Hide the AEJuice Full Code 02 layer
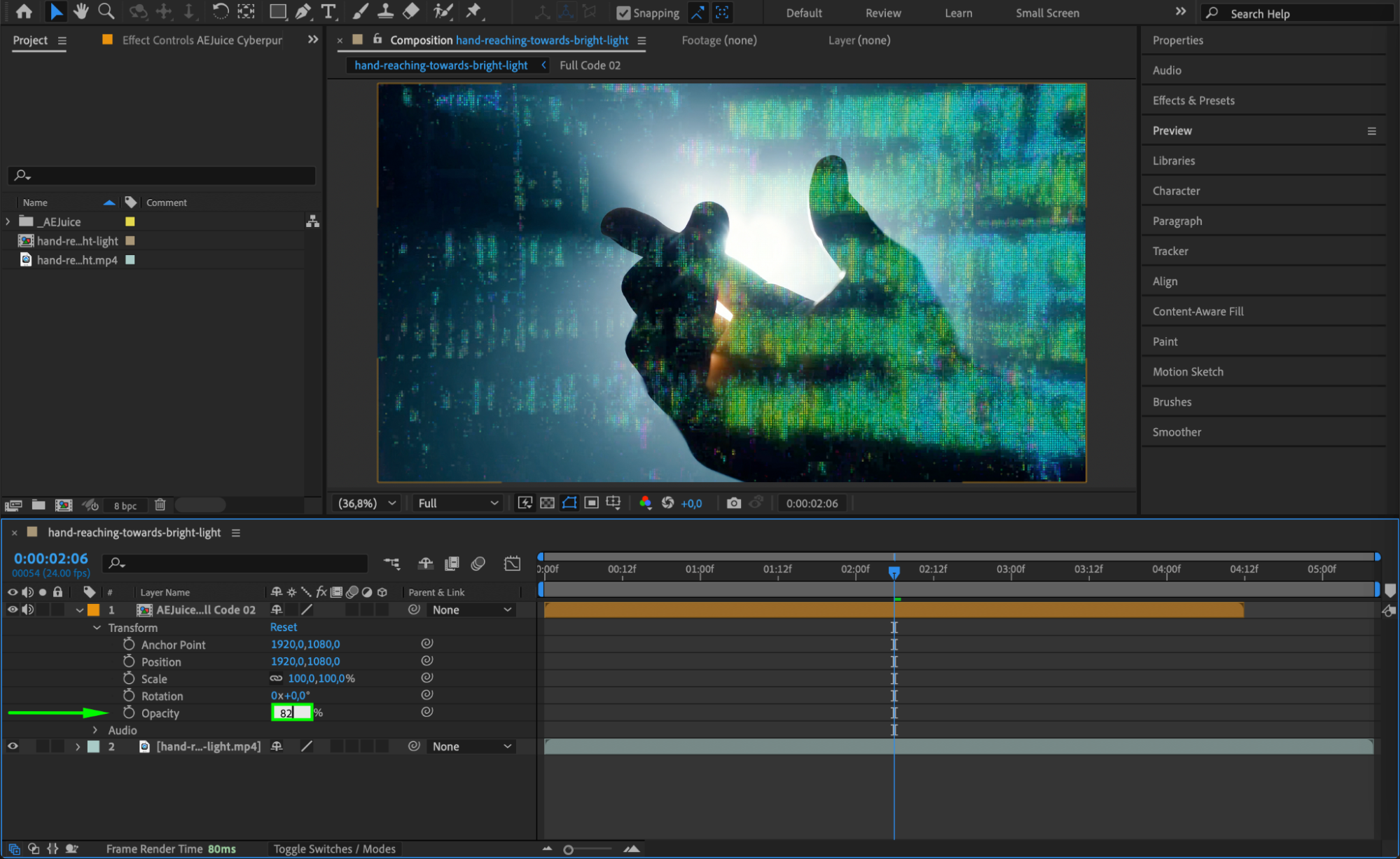The image size is (1400, 859). 13,610
